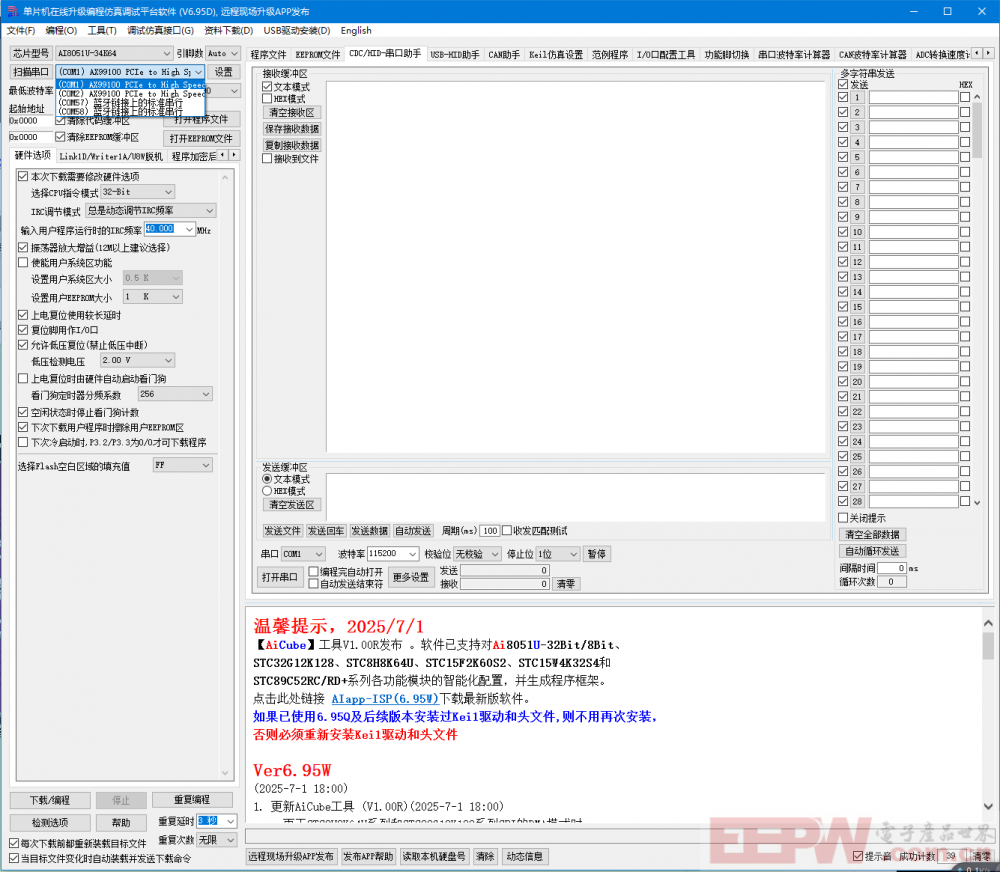1000x872 pixels.
Task: Toggle the 提示音 checkbox
Action: pyautogui.click(x=858, y=856)
